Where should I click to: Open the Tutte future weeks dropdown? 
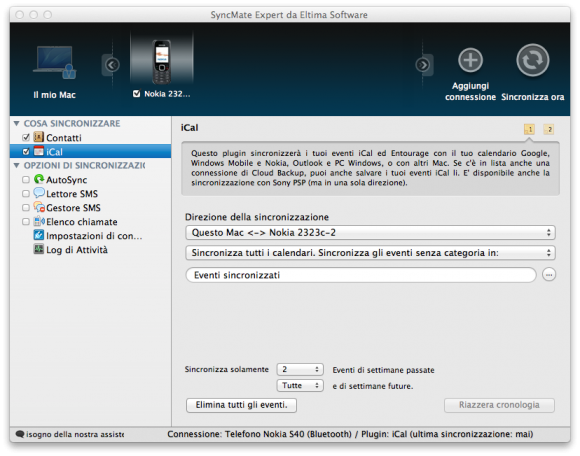(300, 385)
